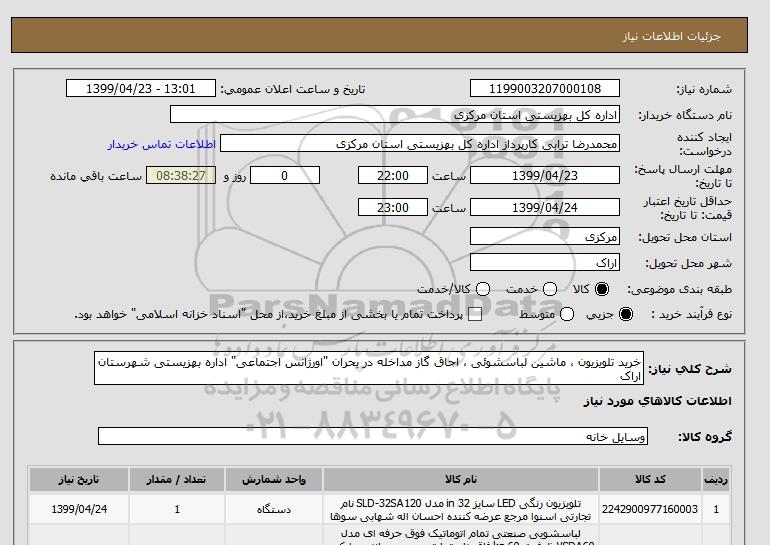Click the ردیف column header
The height and width of the screenshot is (545, 770).
[x=716, y=479]
